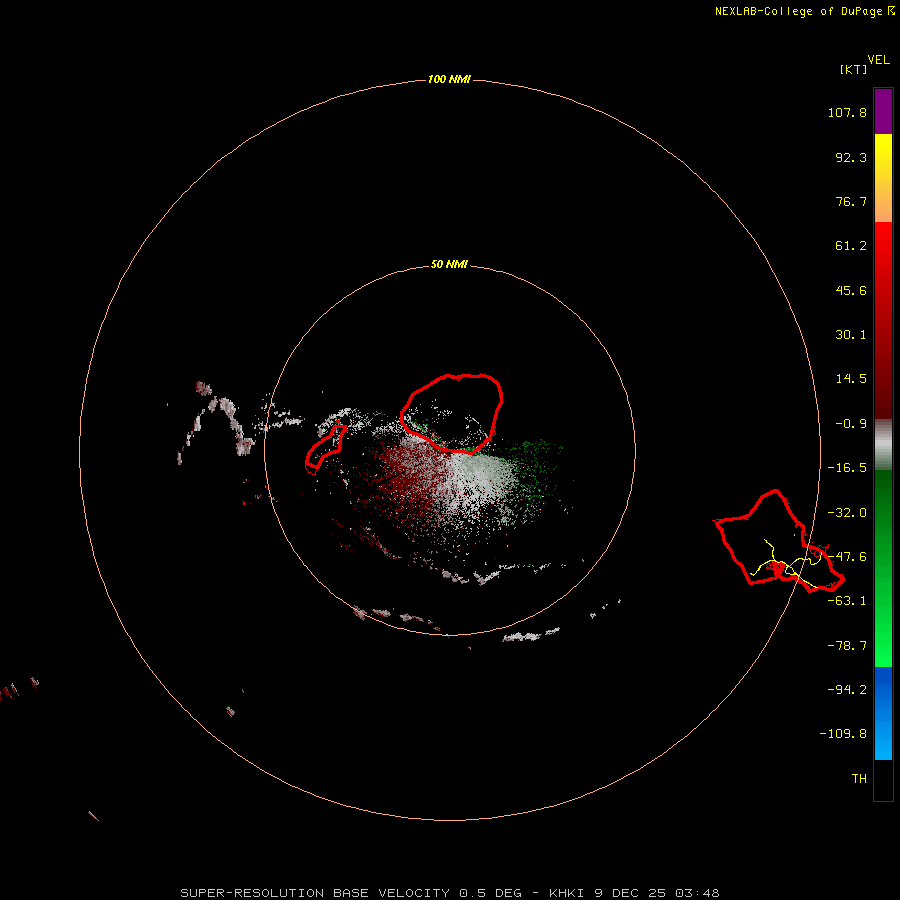The height and width of the screenshot is (900, 900).
Task: Click the [KT] units label
Action: click(x=853, y=69)
